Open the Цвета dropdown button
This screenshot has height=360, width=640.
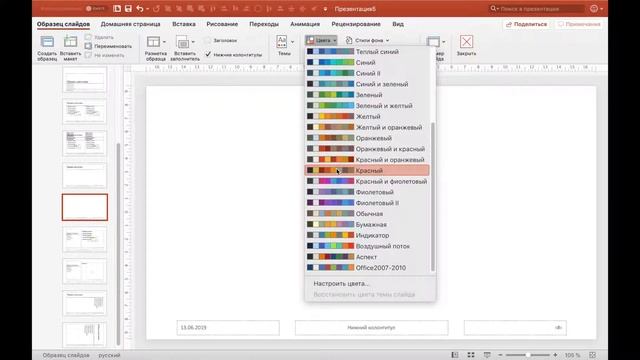coord(321,40)
